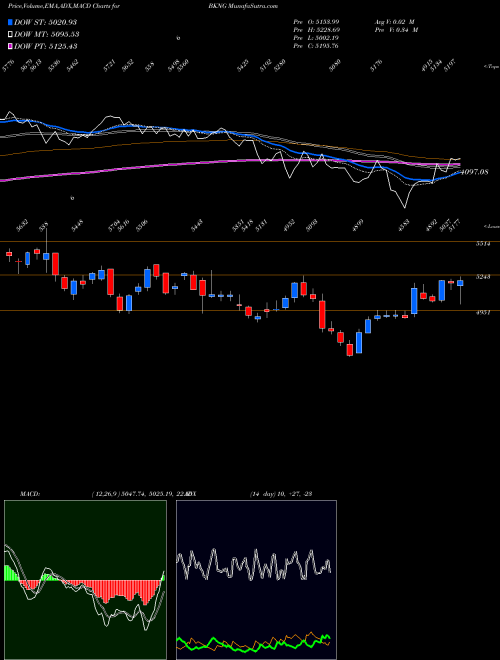Select the 'DOW MT: 5095.53' legend text
The height and width of the screenshot is (660, 500).
click(47, 34)
